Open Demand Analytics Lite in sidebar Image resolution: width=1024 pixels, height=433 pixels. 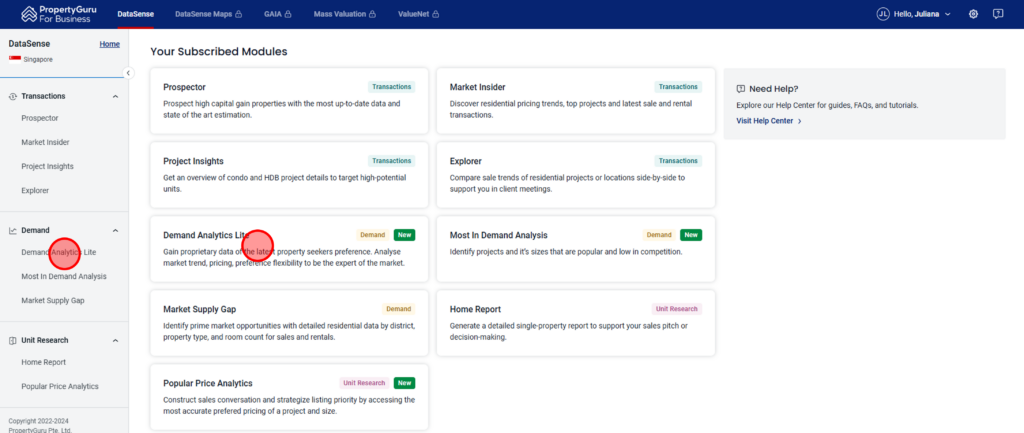point(59,252)
